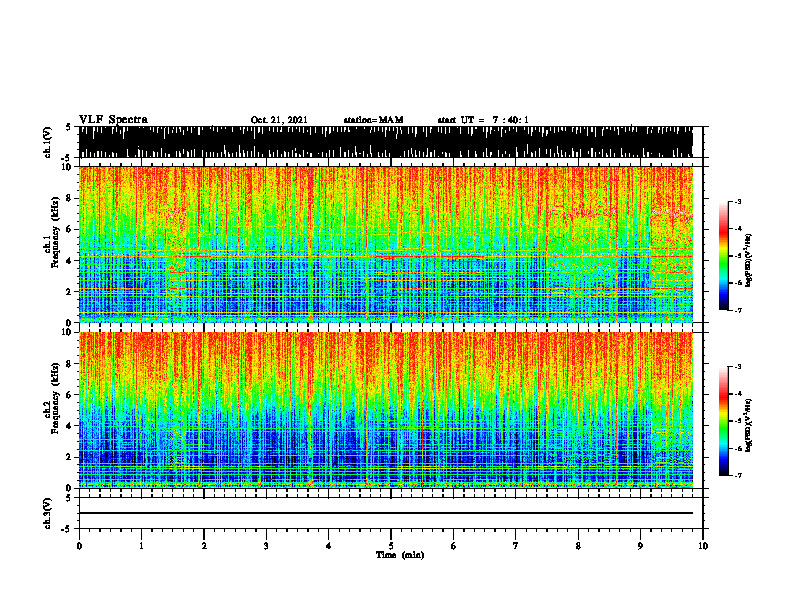Click the "ch.1(V)" waveform axis label

point(48,142)
